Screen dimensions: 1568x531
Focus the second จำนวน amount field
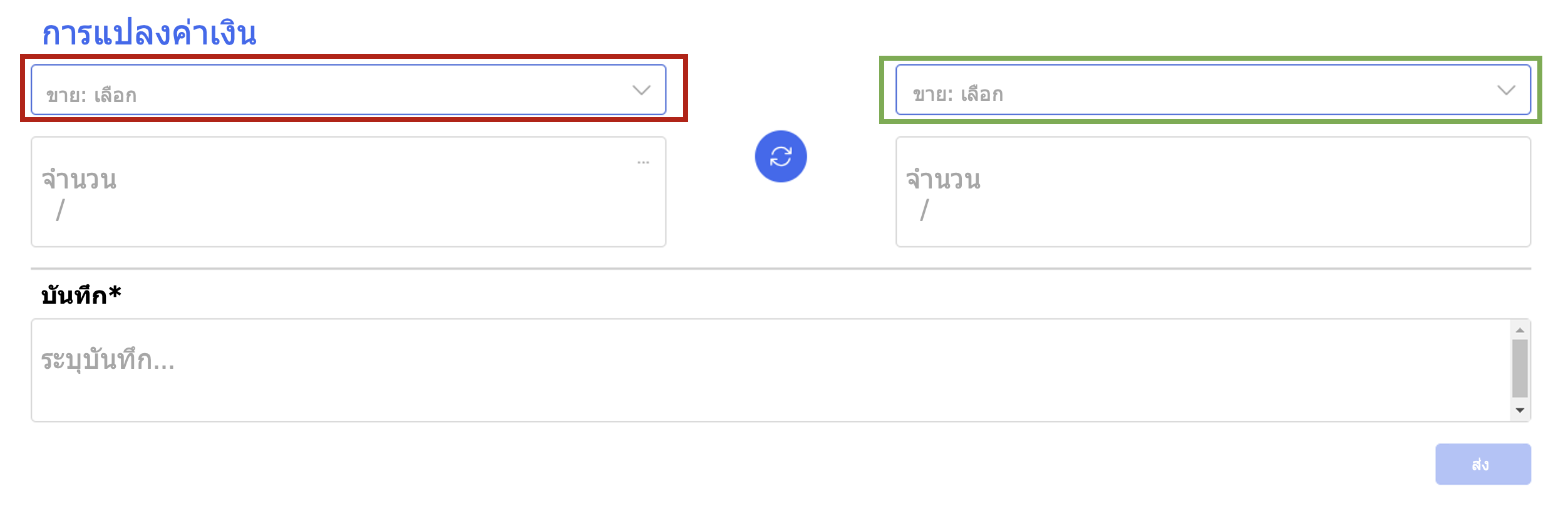(1213, 192)
